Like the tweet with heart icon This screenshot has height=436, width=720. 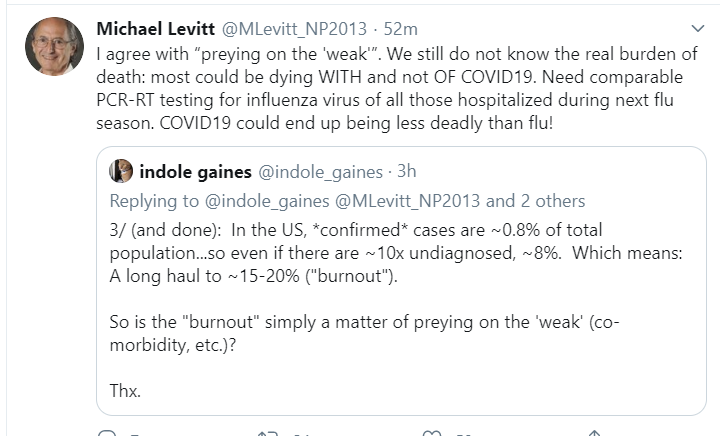coord(431,432)
